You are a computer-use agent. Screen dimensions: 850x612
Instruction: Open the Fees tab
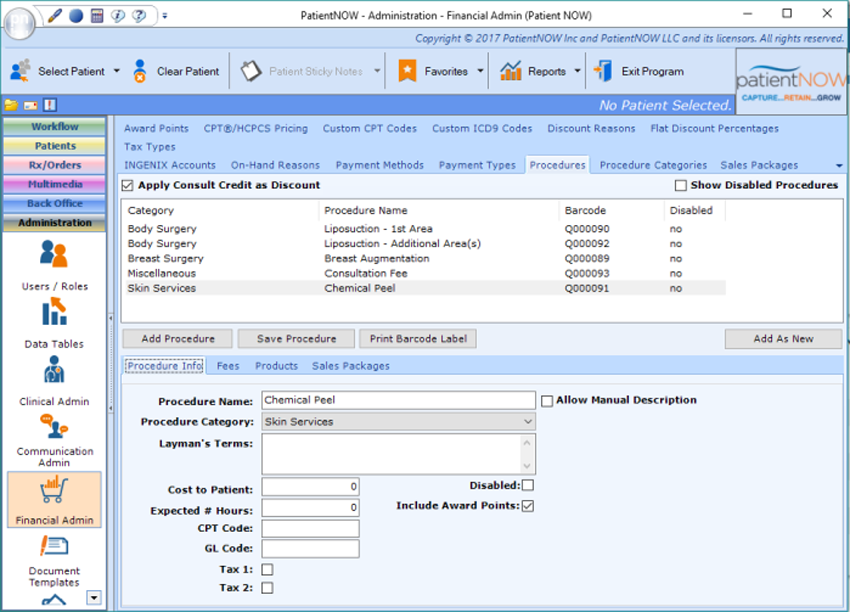click(227, 366)
